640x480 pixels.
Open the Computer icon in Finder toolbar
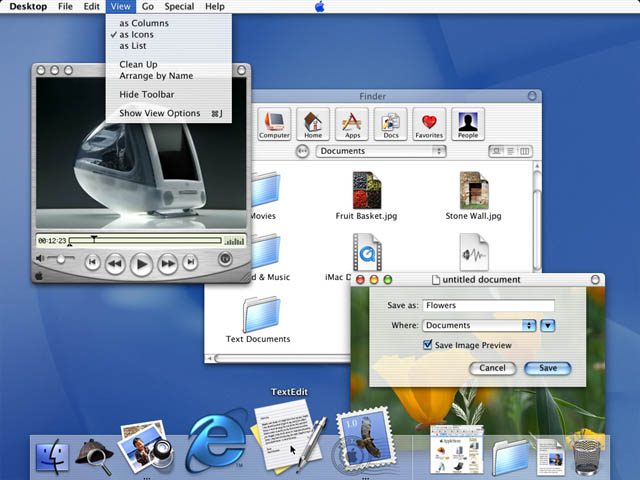click(274, 123)
